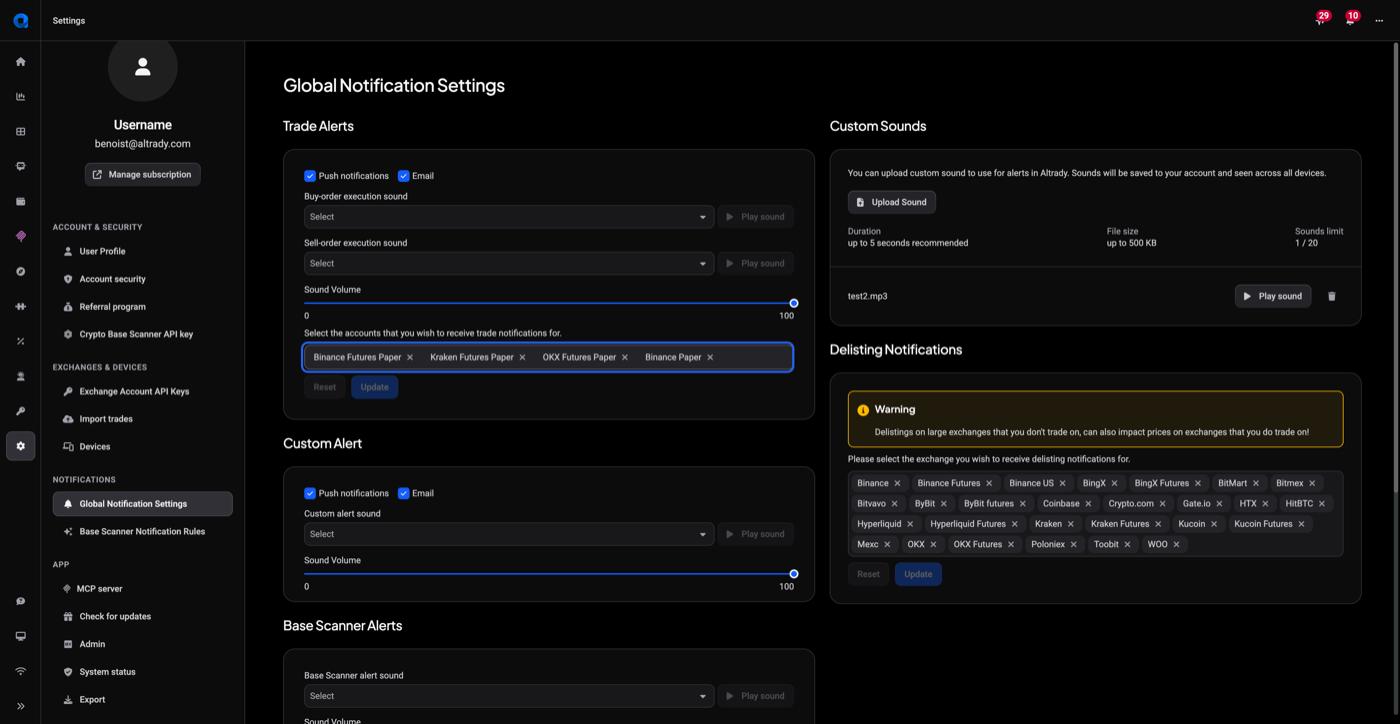Toggle Trade Alerts Email checkbox

coord(403,176)
